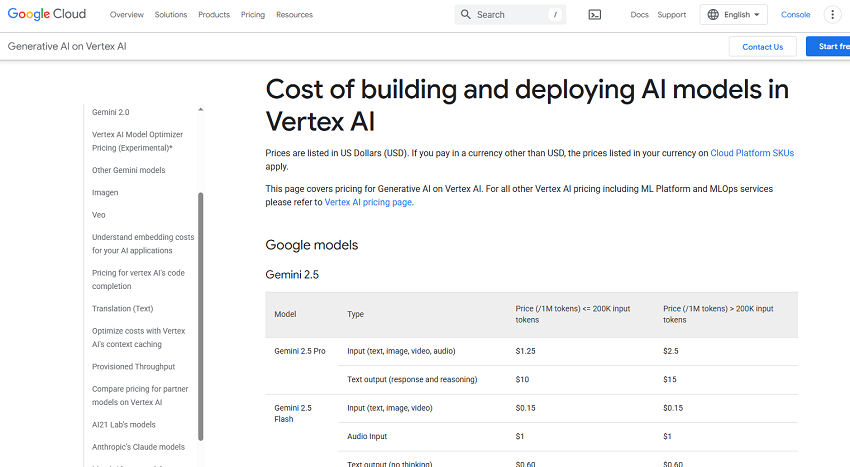Click the Text output (response and reasoning) cell

pyautogui.click(x=412, y=380)
